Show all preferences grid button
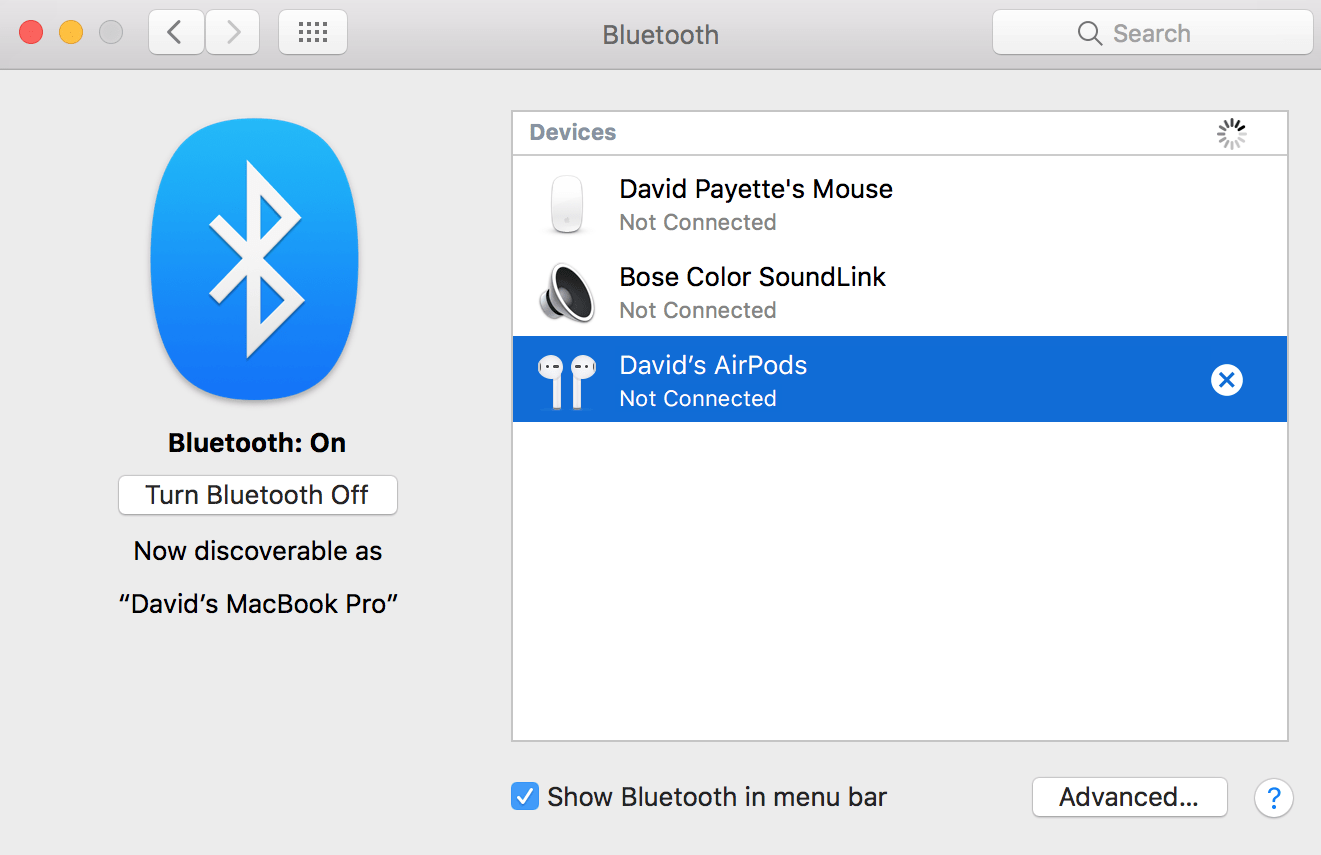 (313, 33)
